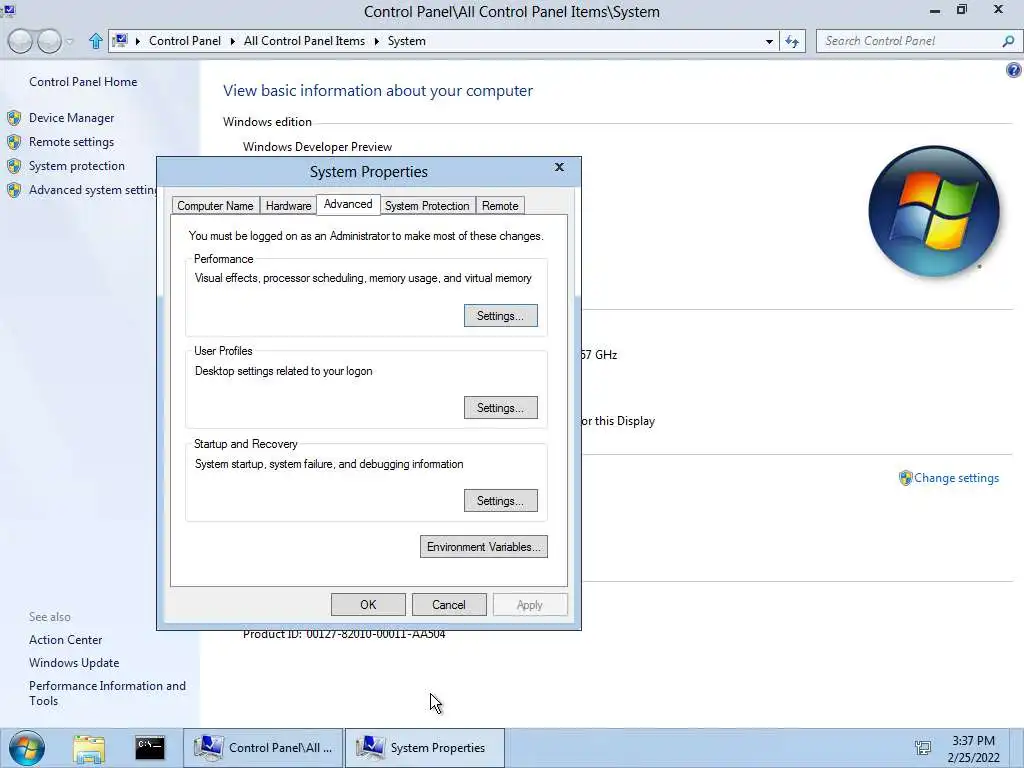Click the shield icon next to Change settings

(x=905, y=478)
